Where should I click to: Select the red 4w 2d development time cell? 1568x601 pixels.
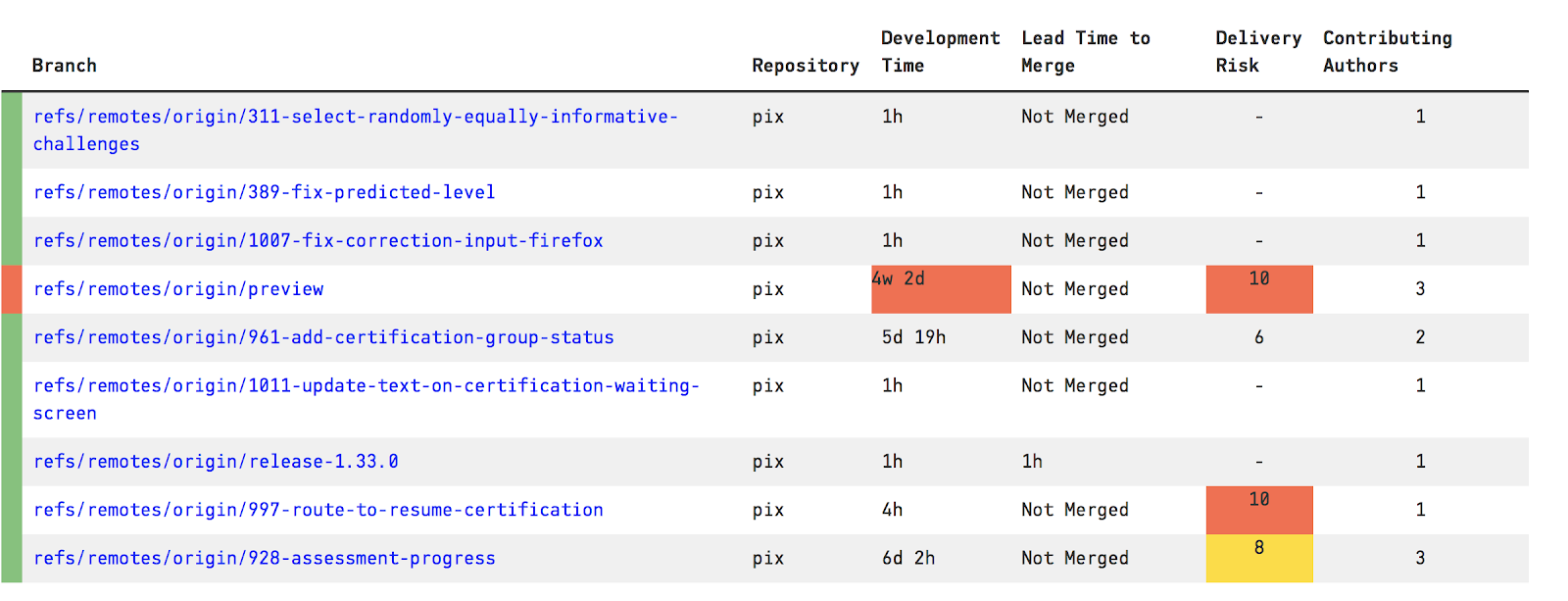click(941, 289)
